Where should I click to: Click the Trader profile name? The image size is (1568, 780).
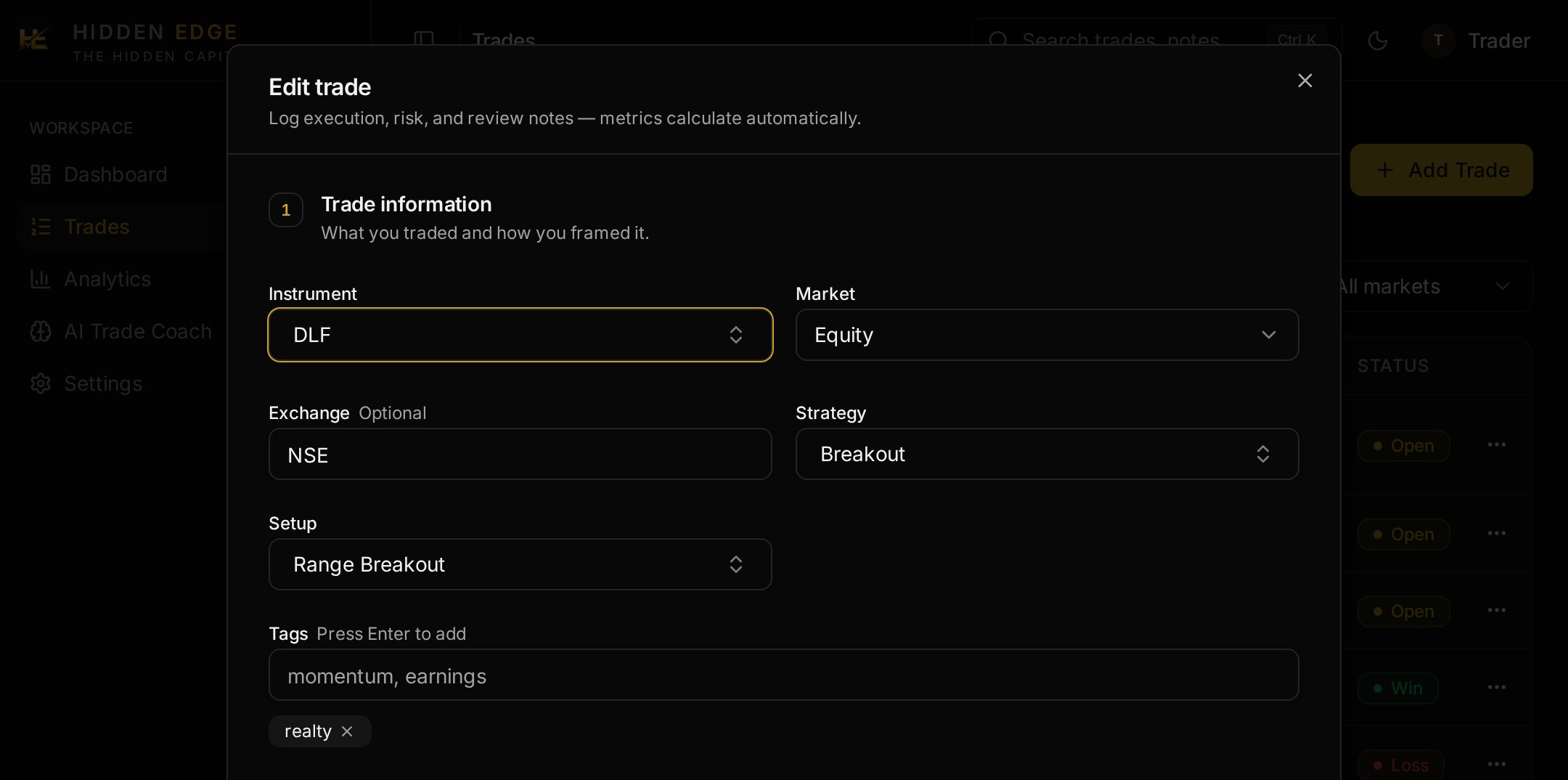tap(1498, 41)
